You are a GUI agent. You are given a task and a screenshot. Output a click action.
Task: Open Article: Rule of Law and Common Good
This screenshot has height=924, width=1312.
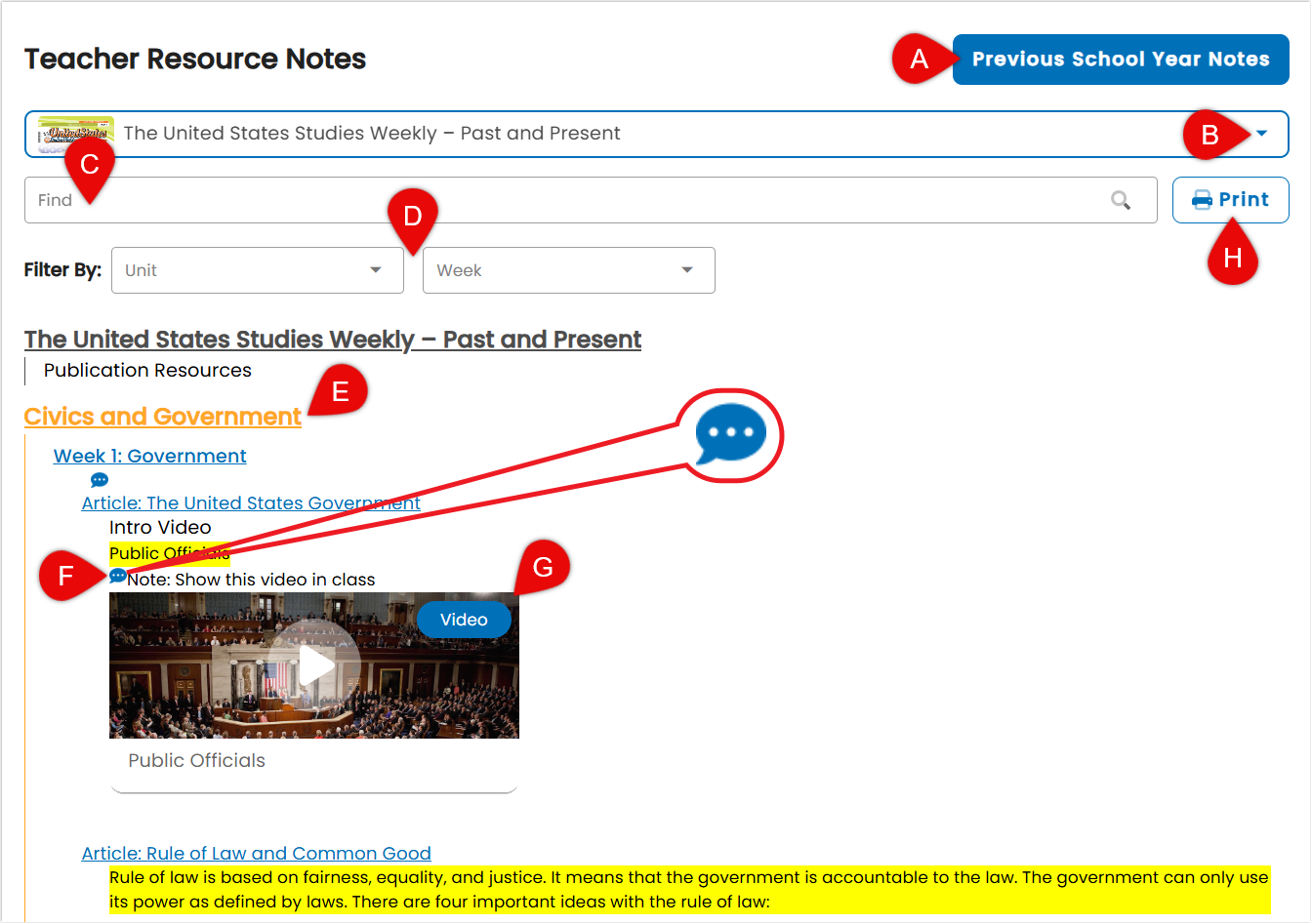[x=257, y=854]
